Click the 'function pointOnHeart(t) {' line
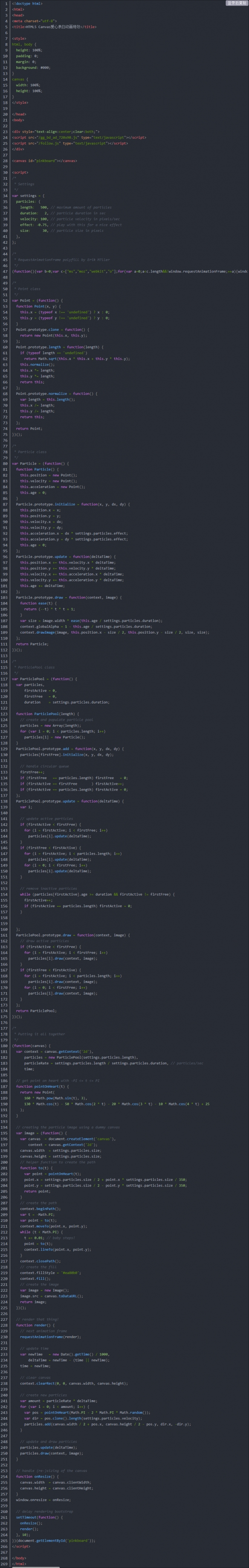This screenshot has width=249, height=1568. coord(43,1087)
